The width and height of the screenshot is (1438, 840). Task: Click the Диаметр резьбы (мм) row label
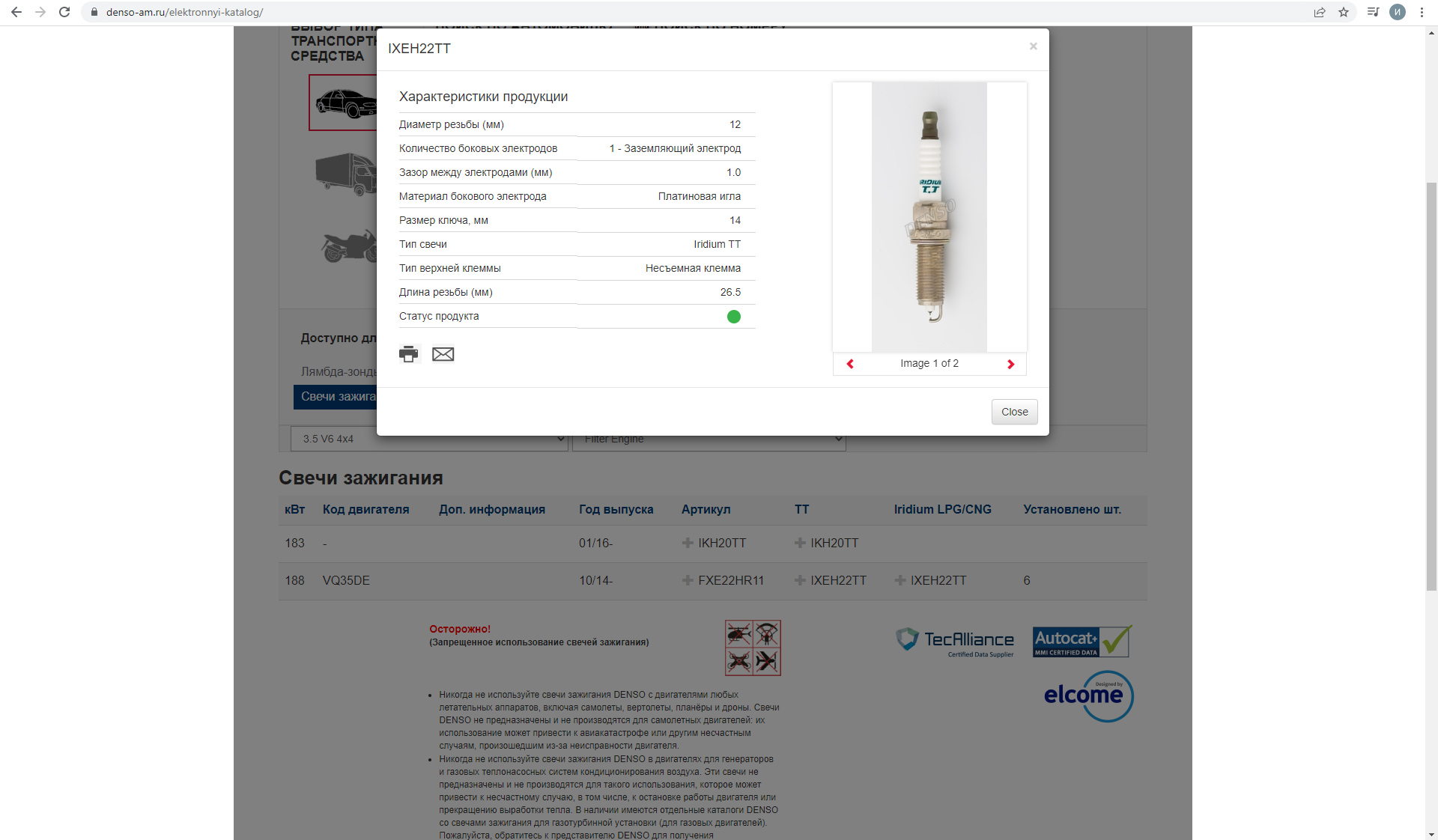pyautogui.click(x=452, y=124)
